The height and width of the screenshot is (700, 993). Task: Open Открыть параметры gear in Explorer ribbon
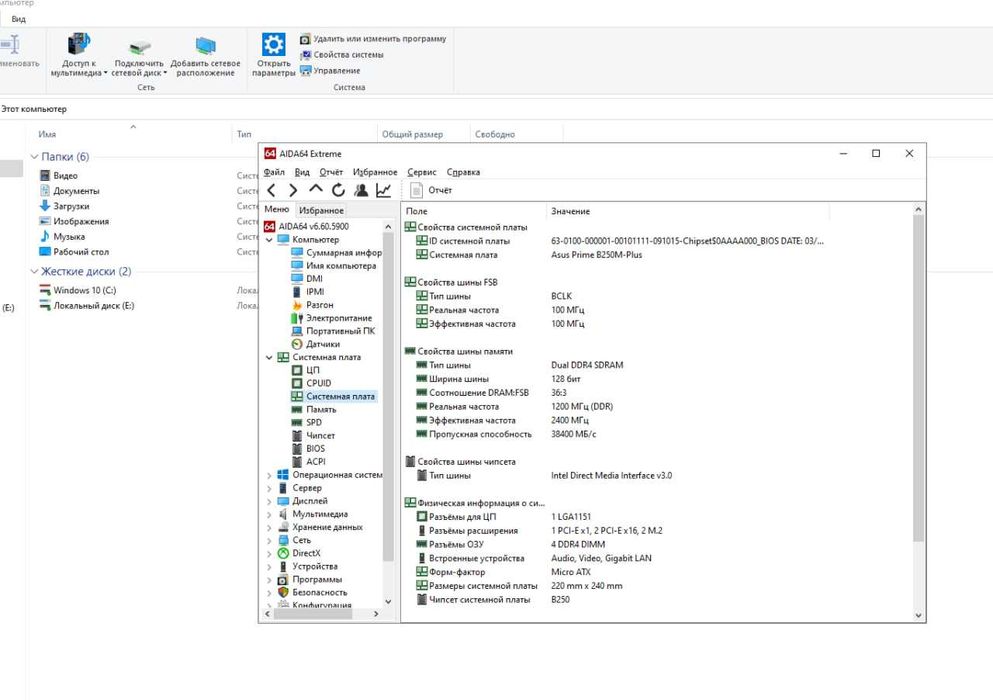[x=274, y=55]
